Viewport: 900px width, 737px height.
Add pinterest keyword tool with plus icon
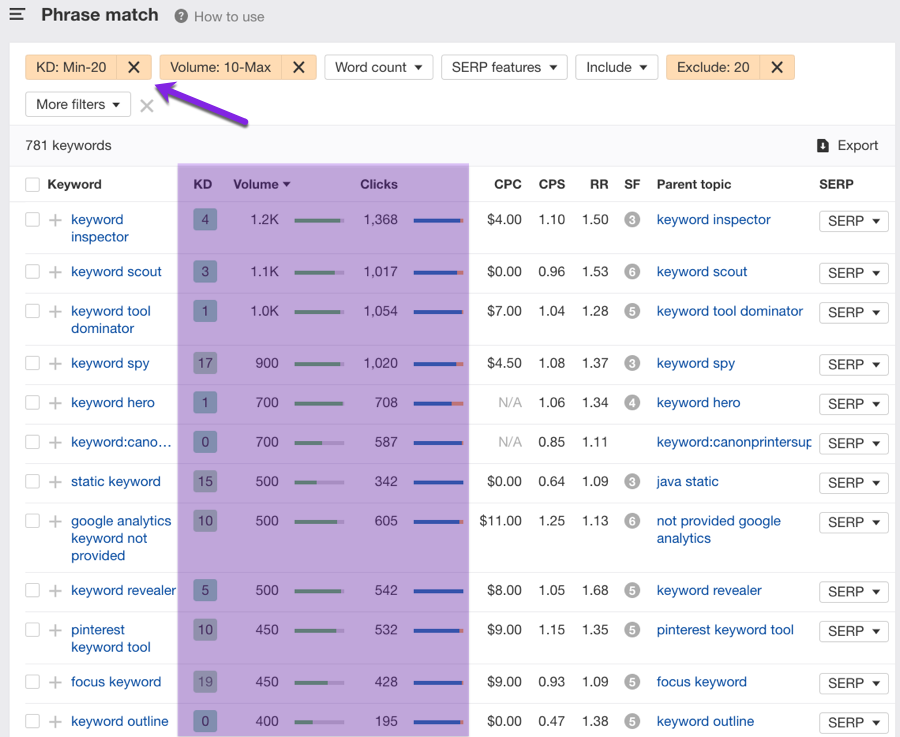point(55,631)
